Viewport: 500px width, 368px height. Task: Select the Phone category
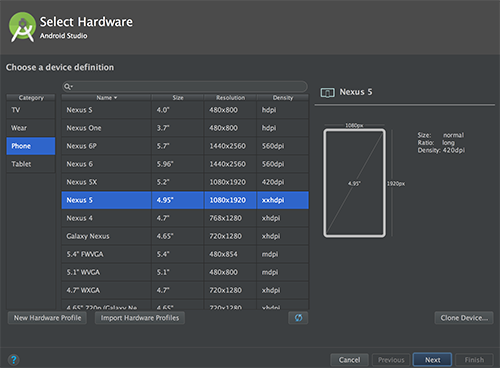click(31, 146)
